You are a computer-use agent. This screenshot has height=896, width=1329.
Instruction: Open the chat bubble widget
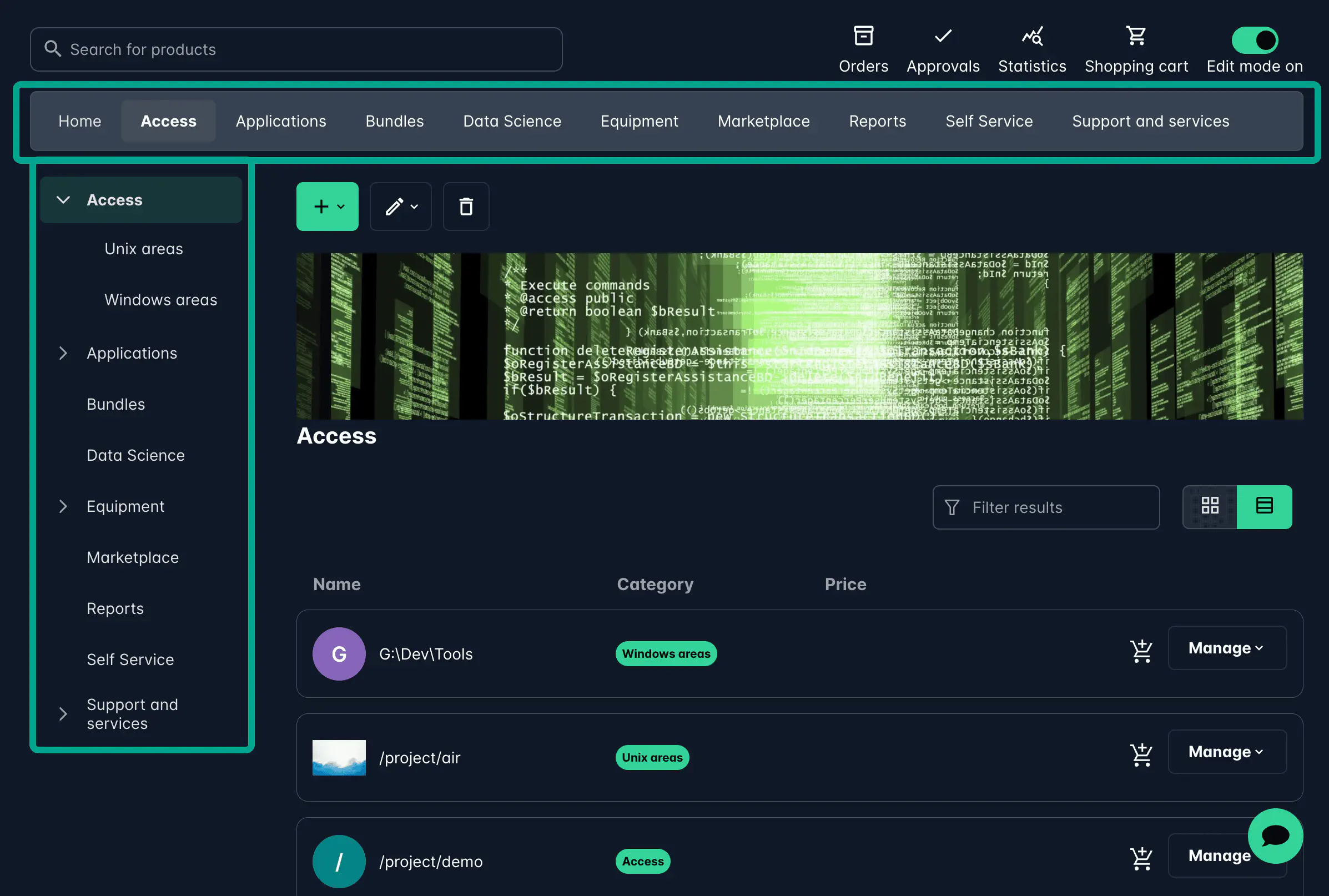1275,835
